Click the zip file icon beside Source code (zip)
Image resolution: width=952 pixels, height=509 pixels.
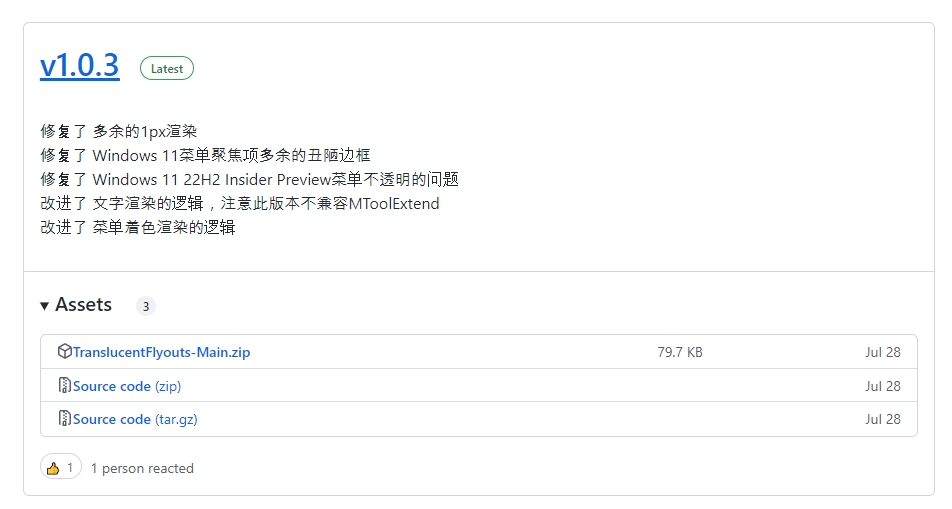coord(64,385)
